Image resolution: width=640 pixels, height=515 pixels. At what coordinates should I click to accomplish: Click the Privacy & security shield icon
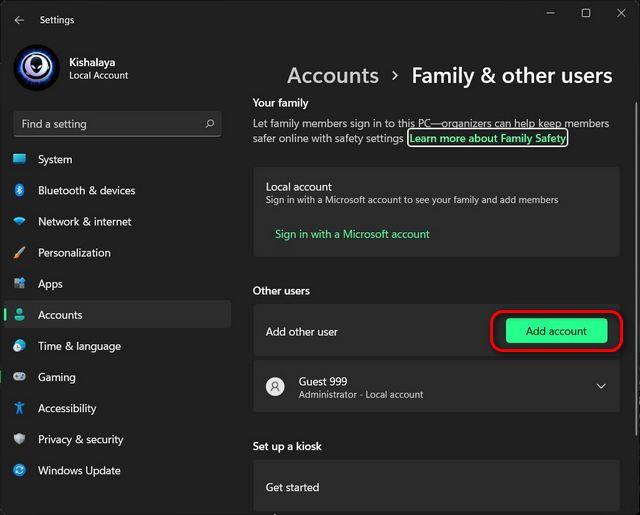pyautogui.click(x=19, y=439)
